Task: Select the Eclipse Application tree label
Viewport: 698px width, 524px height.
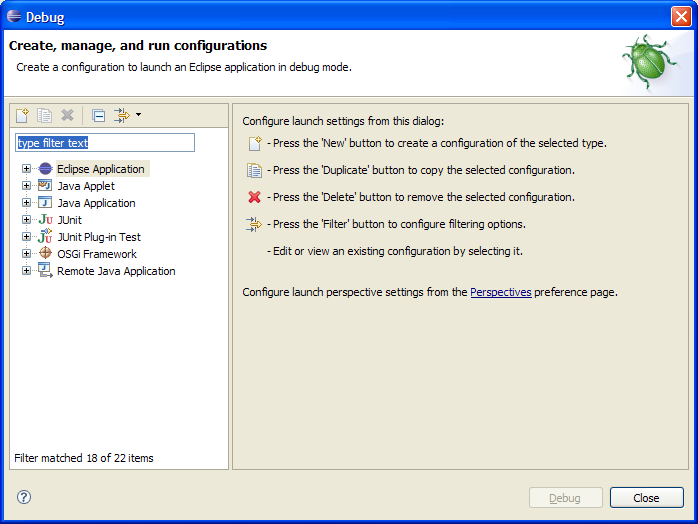Action: [101, 169]
